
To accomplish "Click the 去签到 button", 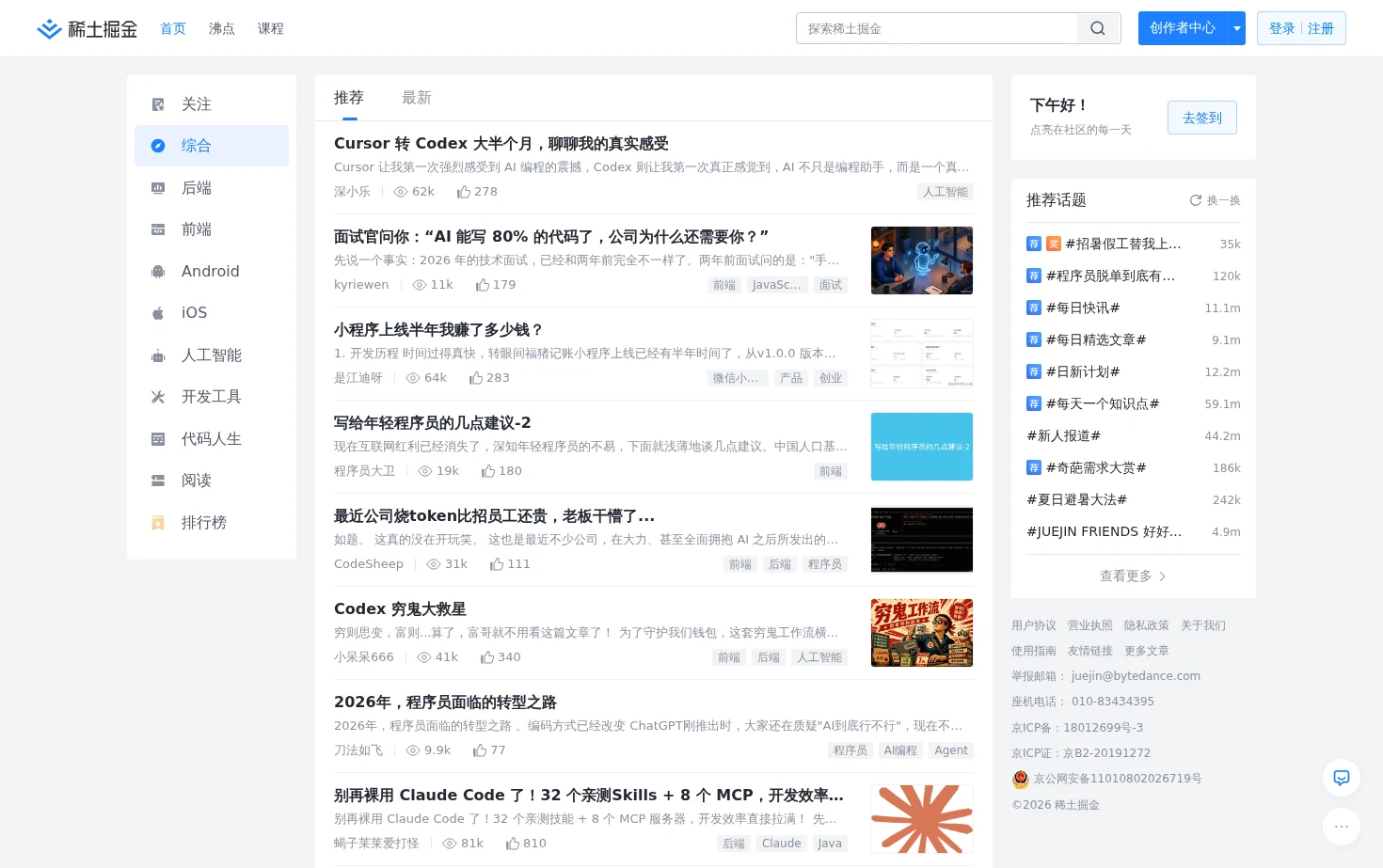I will 1202,118.
